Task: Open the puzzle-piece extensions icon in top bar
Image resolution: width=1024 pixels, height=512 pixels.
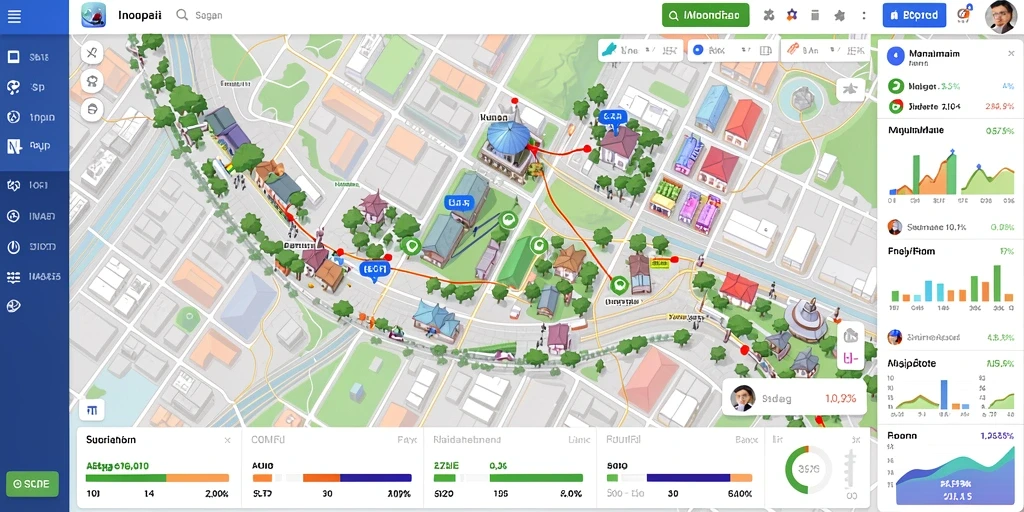Action: point(769,15)
